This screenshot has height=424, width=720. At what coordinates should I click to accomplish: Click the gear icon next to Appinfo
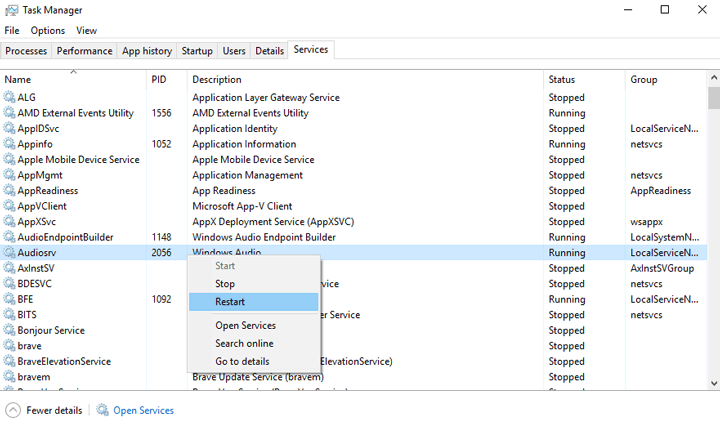10,144
